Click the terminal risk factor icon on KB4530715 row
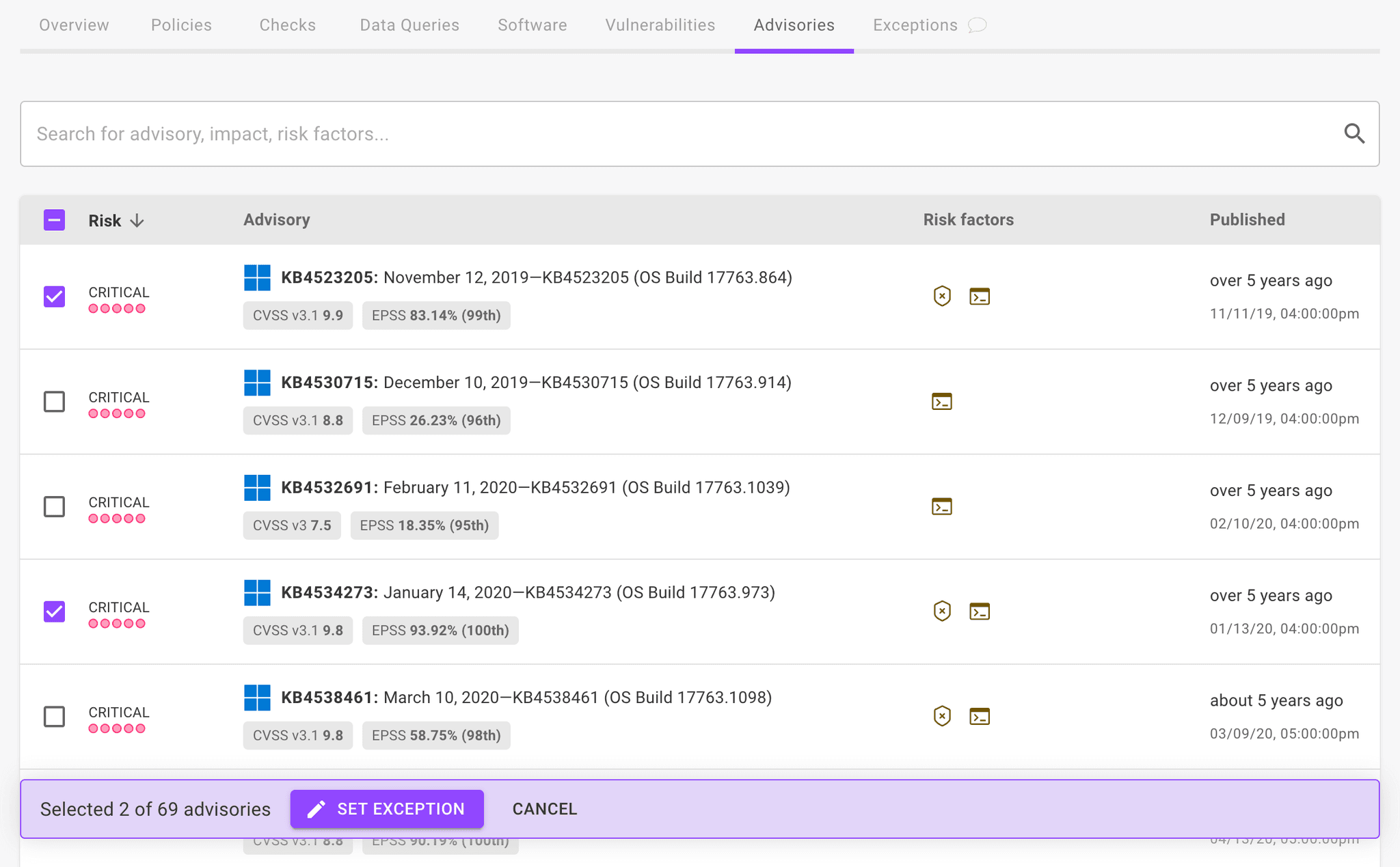This screenshot has height=867, width=1400. [941, 402]
